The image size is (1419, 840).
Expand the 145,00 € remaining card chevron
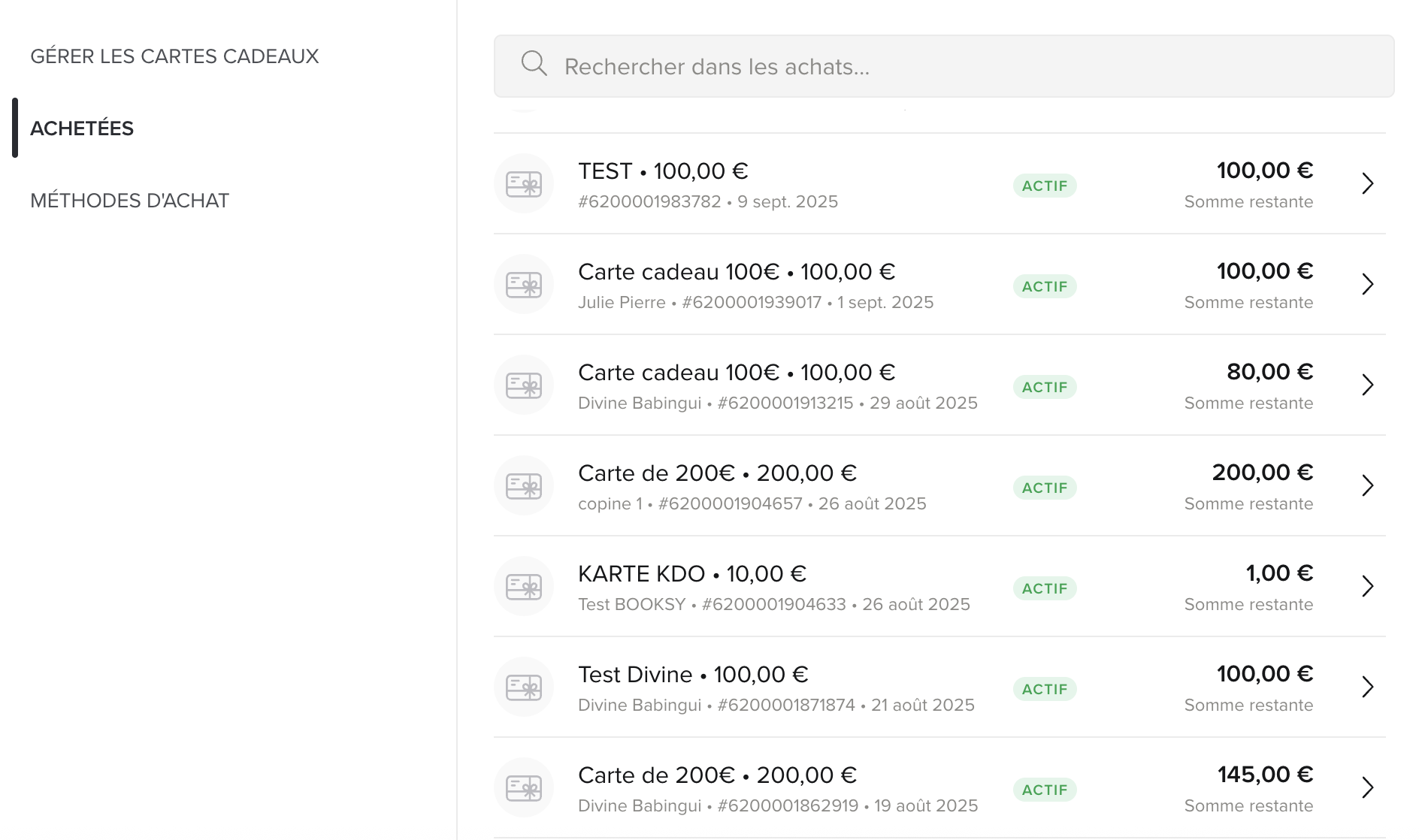pos(1368,788)
